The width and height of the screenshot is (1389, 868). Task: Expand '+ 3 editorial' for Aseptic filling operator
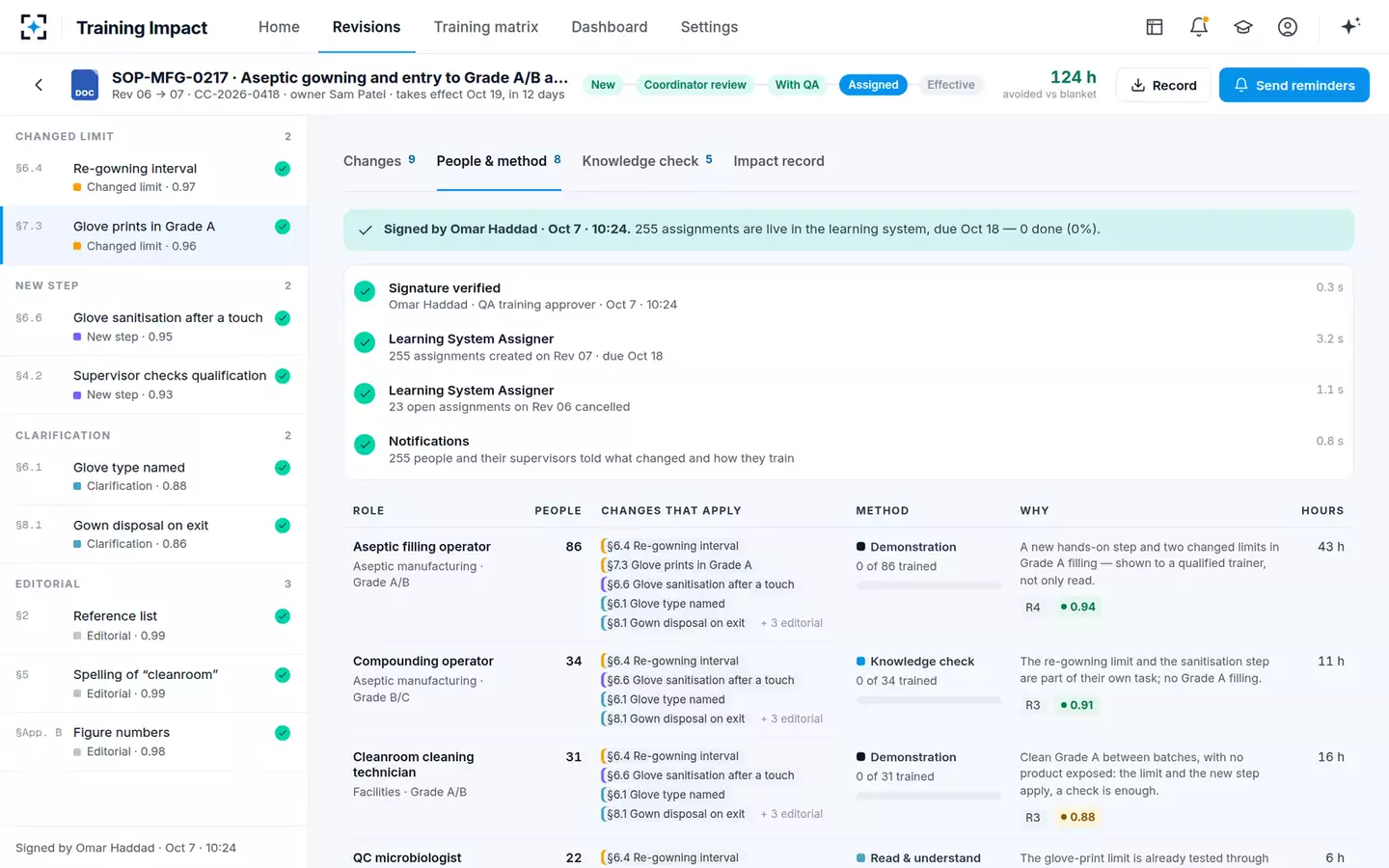[792, 623]
